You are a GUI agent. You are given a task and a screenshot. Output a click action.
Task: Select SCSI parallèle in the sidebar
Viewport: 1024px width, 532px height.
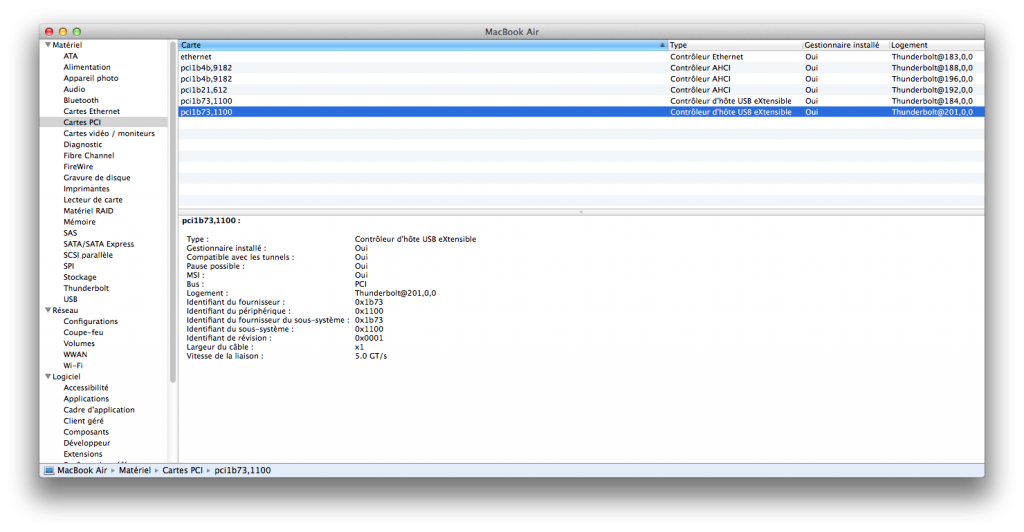coord(88,255)
